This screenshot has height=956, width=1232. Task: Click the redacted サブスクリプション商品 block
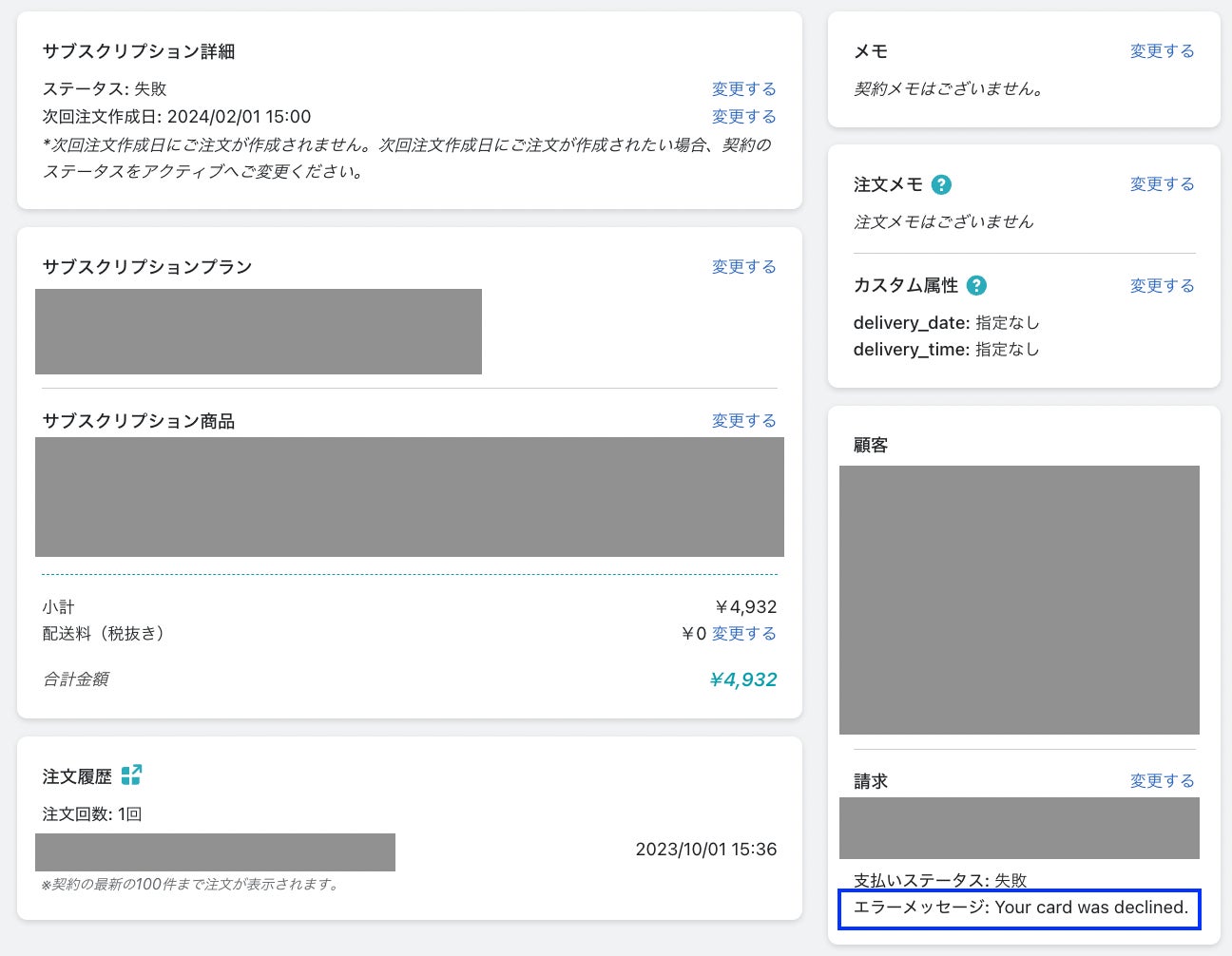pos(410,497)
